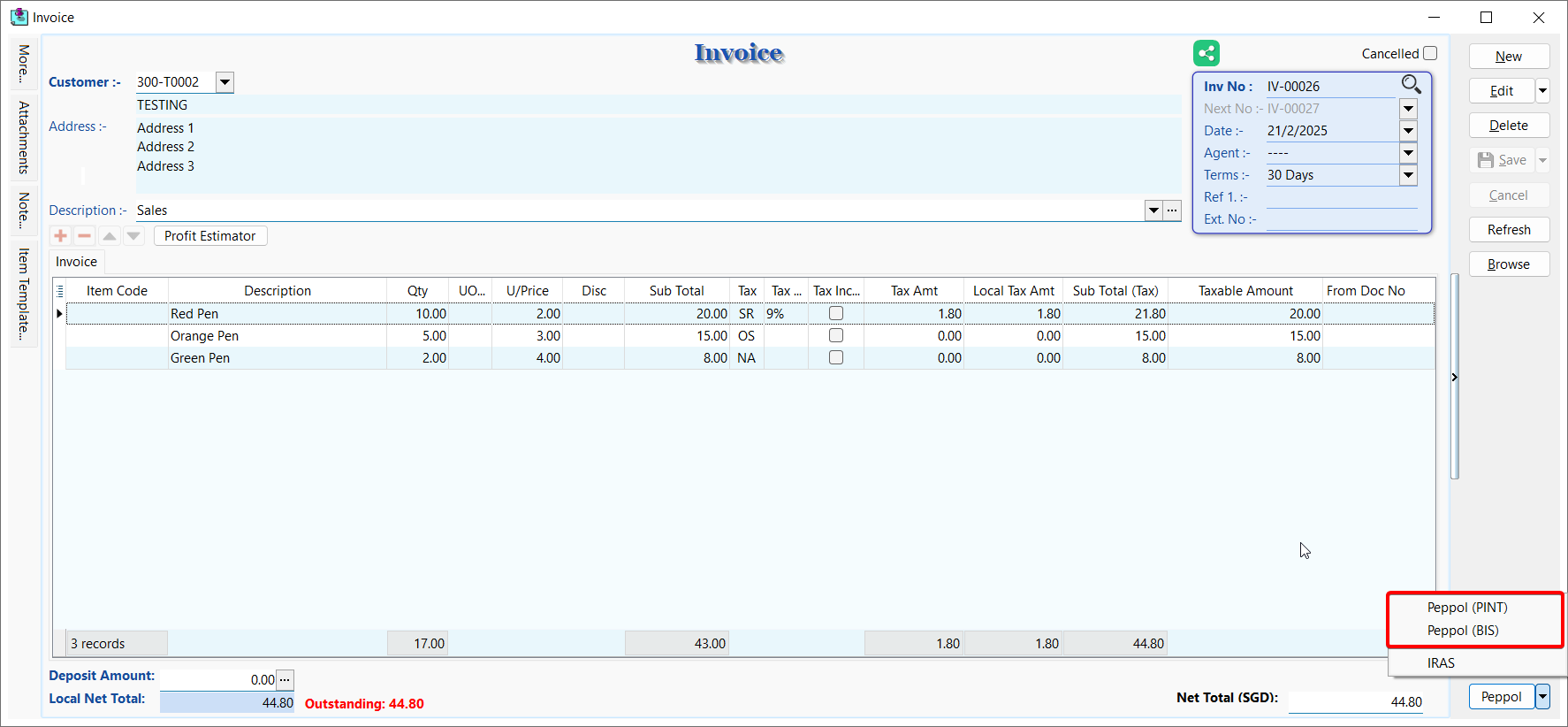Toggle the Cancelled checkbox
Image resolution: width=1568 pixels, height=727 pixels.
click(1430, 53)
